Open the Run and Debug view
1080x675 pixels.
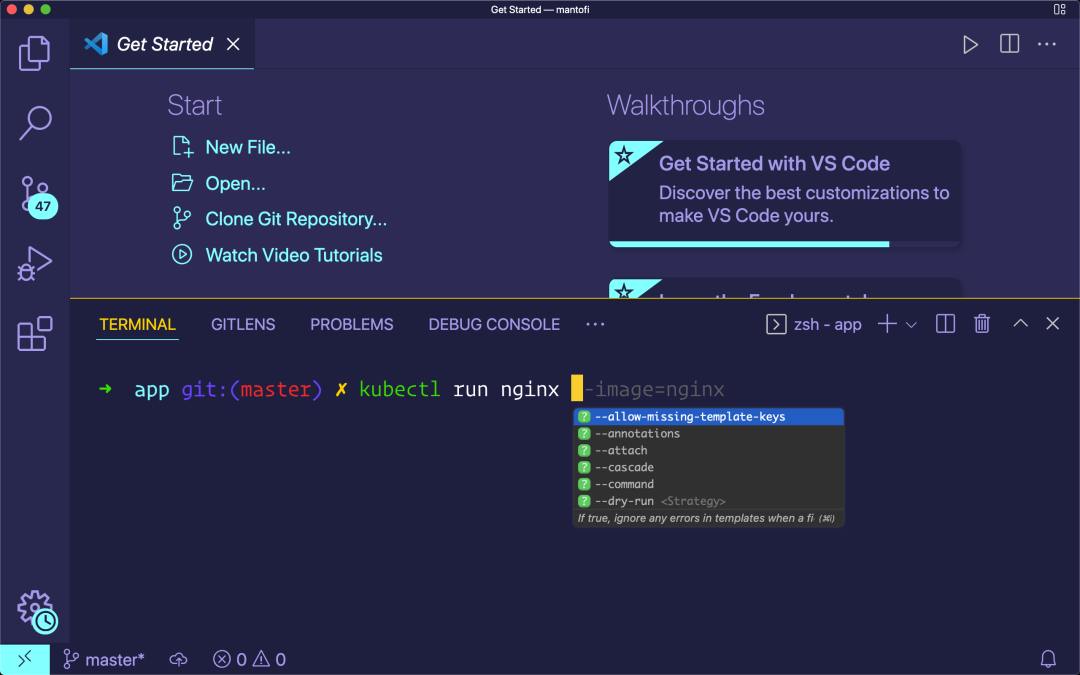[34, 264]
